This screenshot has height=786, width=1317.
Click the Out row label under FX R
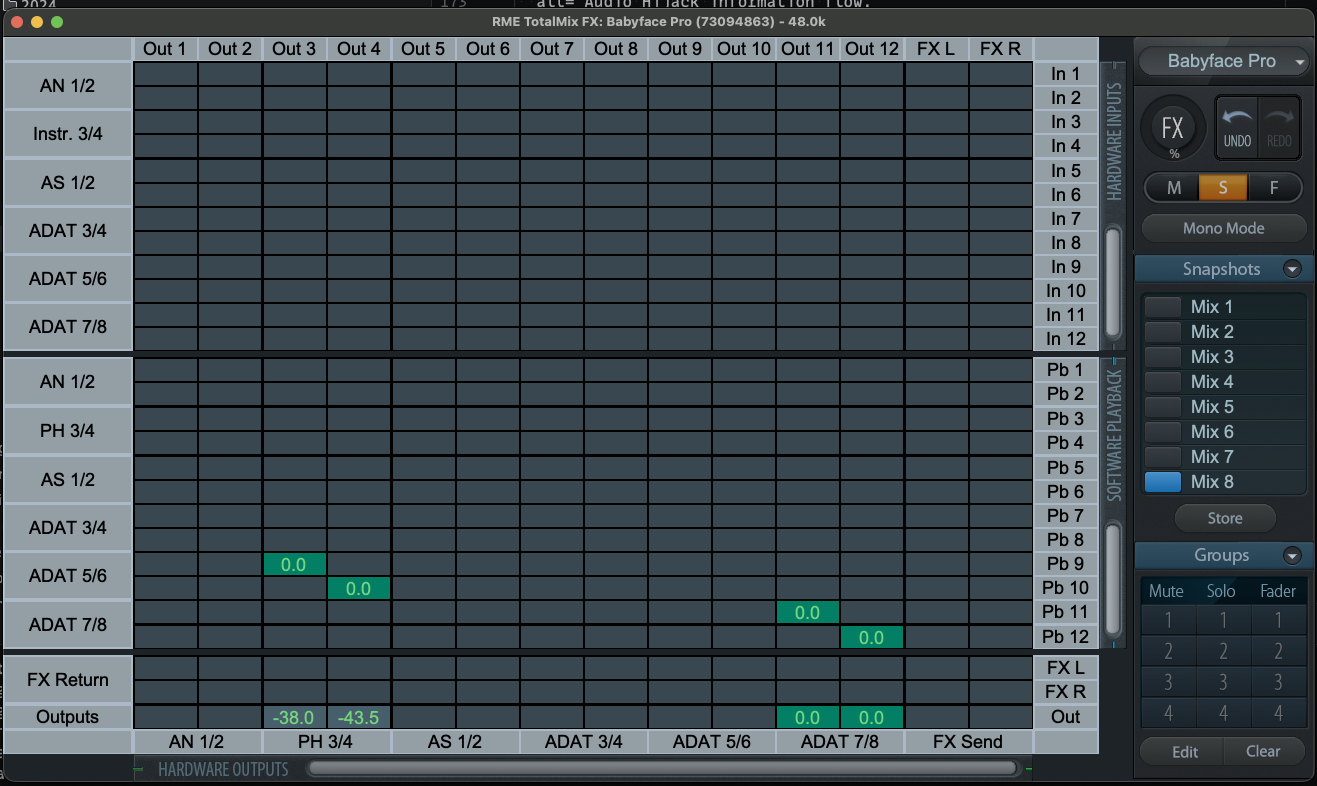[1066, 717]
